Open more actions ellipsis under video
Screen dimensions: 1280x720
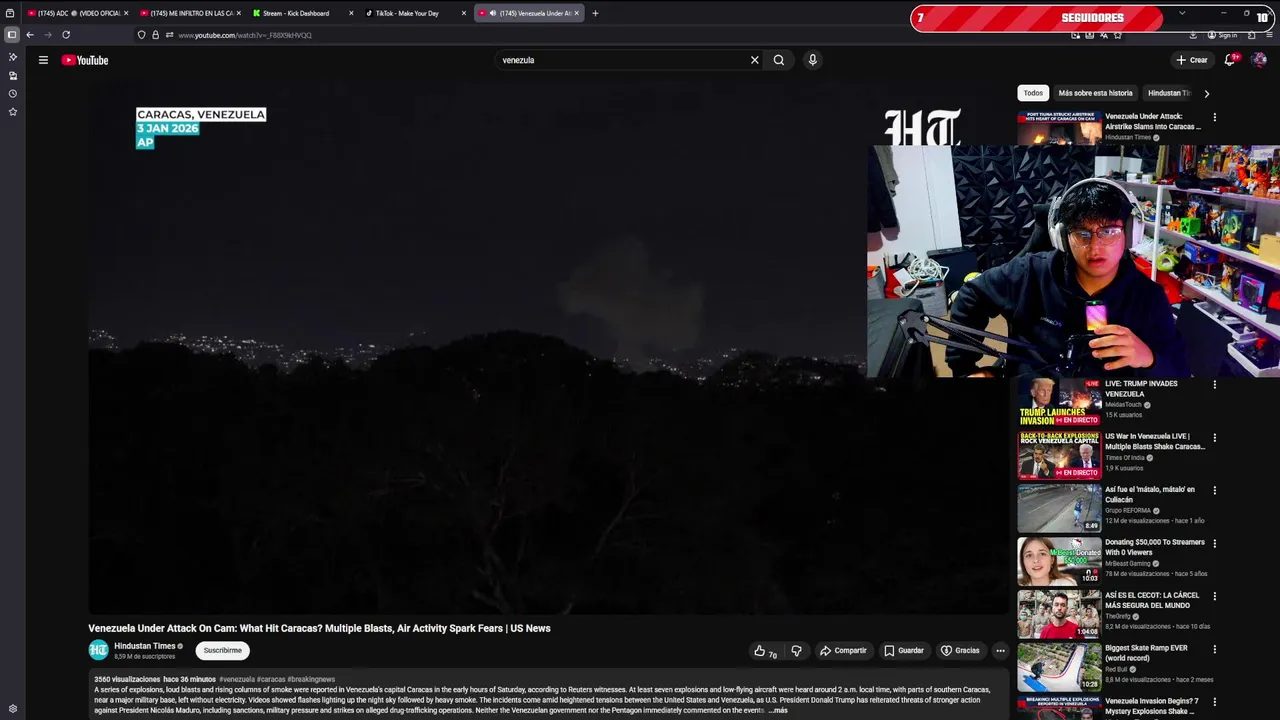[1000, 651]
